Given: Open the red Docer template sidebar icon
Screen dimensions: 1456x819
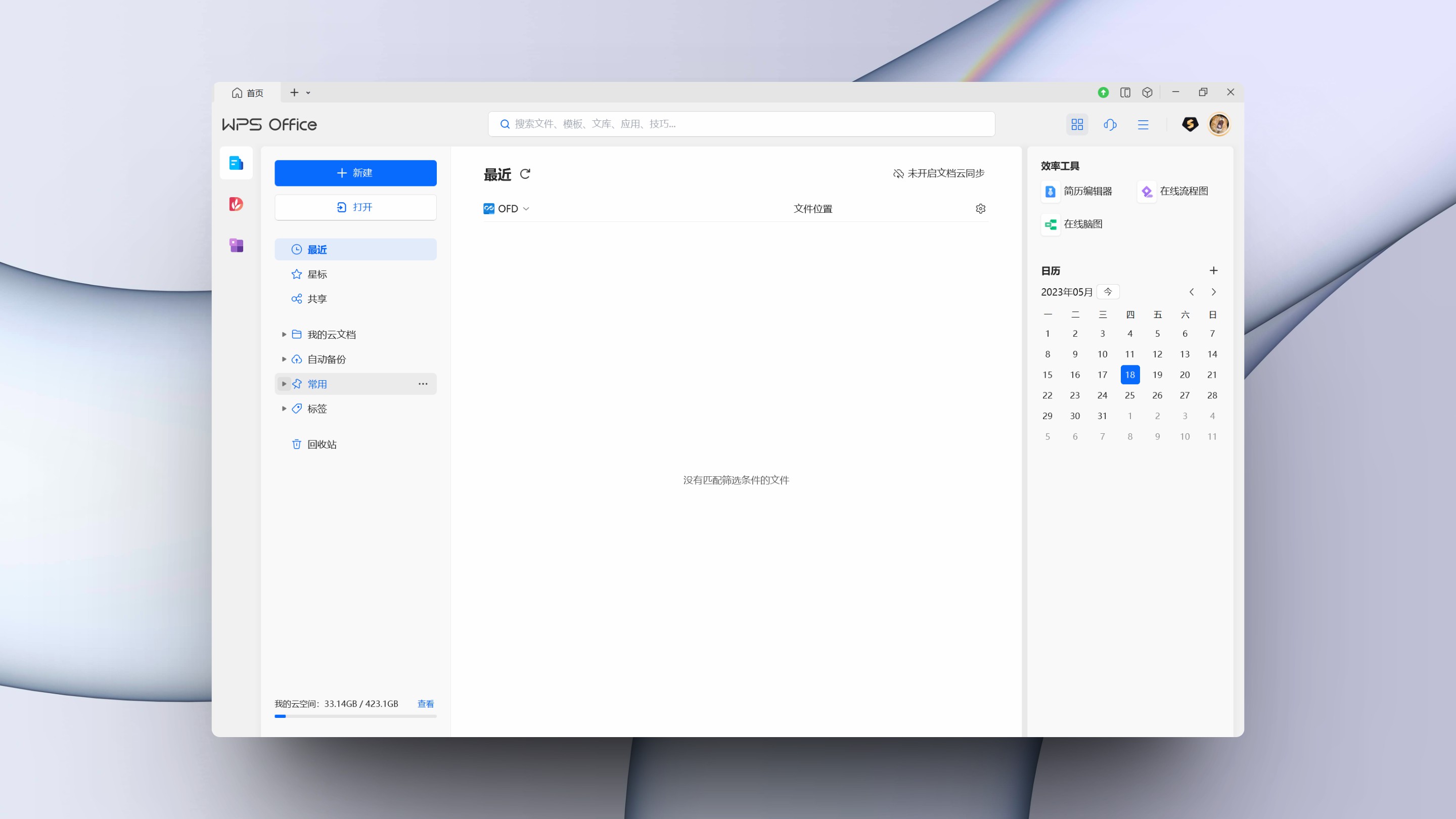Looking at the screenshot, I should (236, 204).
